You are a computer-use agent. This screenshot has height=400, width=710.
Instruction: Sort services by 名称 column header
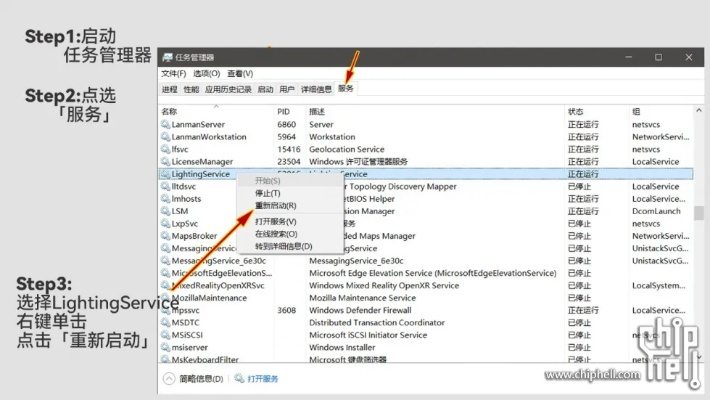point(170,111)
